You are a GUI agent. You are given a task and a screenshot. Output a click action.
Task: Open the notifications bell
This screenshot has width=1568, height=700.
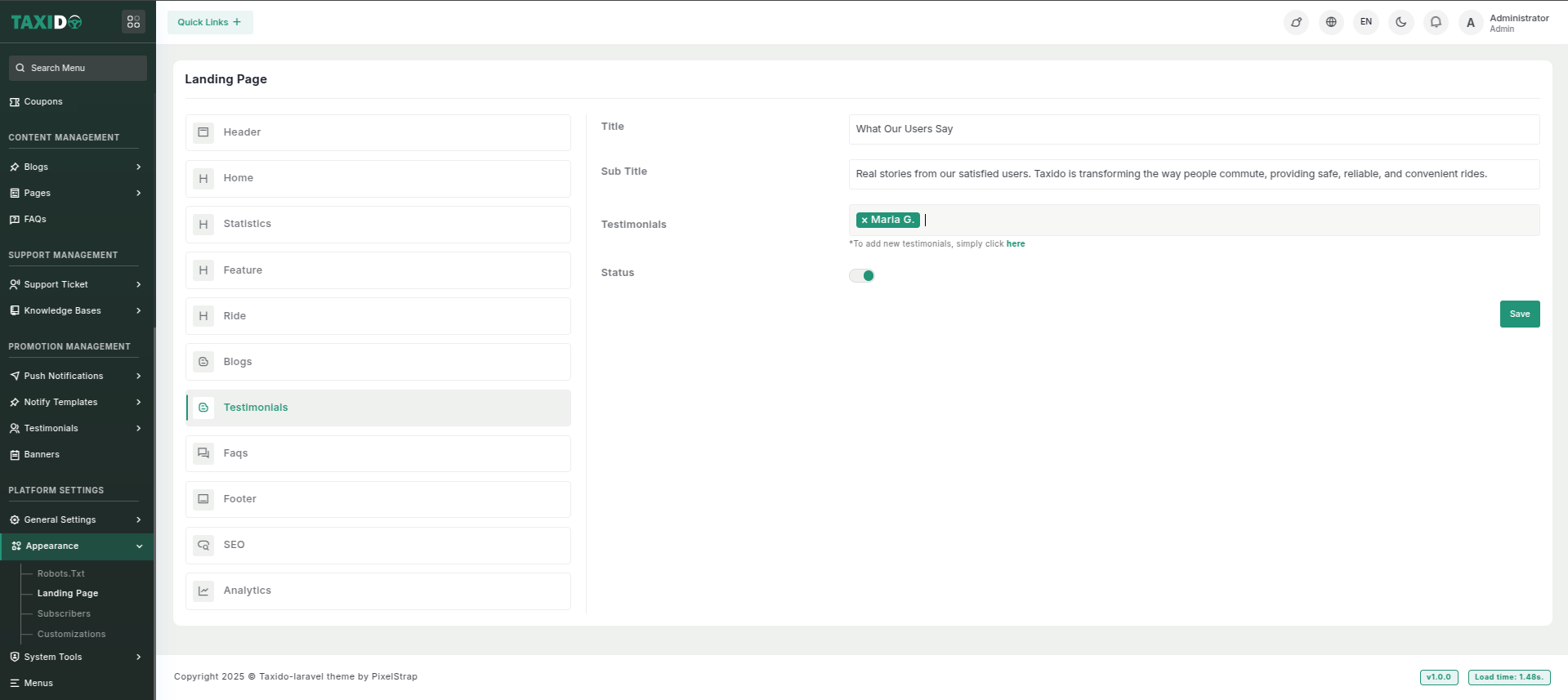[x=1436, y=22]
